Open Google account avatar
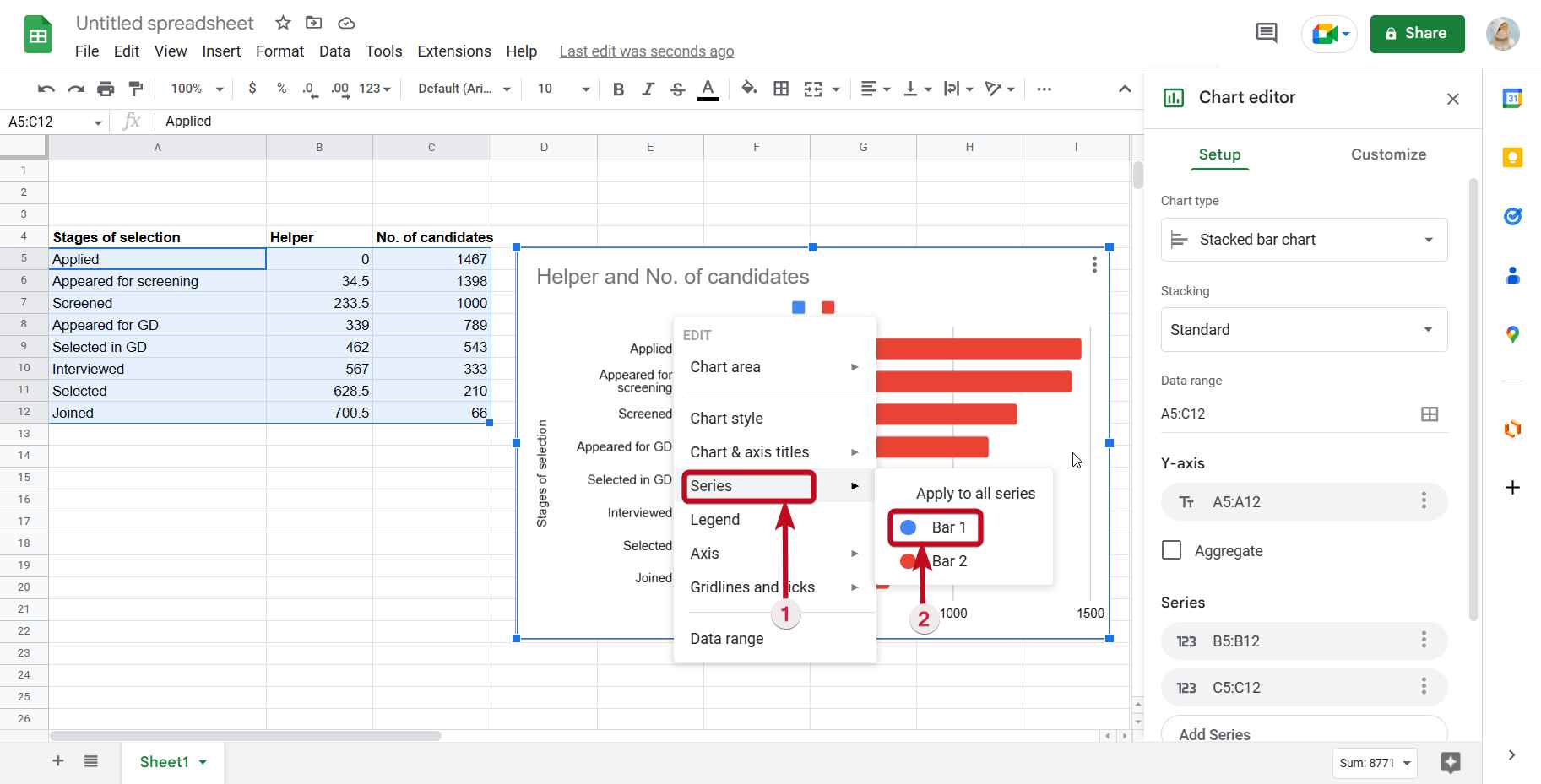 (1502, 34)
